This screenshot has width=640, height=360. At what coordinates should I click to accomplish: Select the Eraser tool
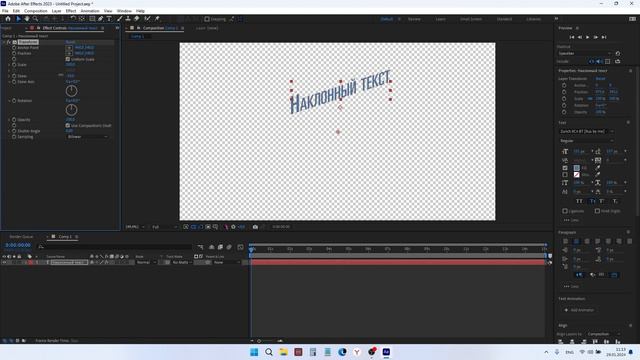137,19
